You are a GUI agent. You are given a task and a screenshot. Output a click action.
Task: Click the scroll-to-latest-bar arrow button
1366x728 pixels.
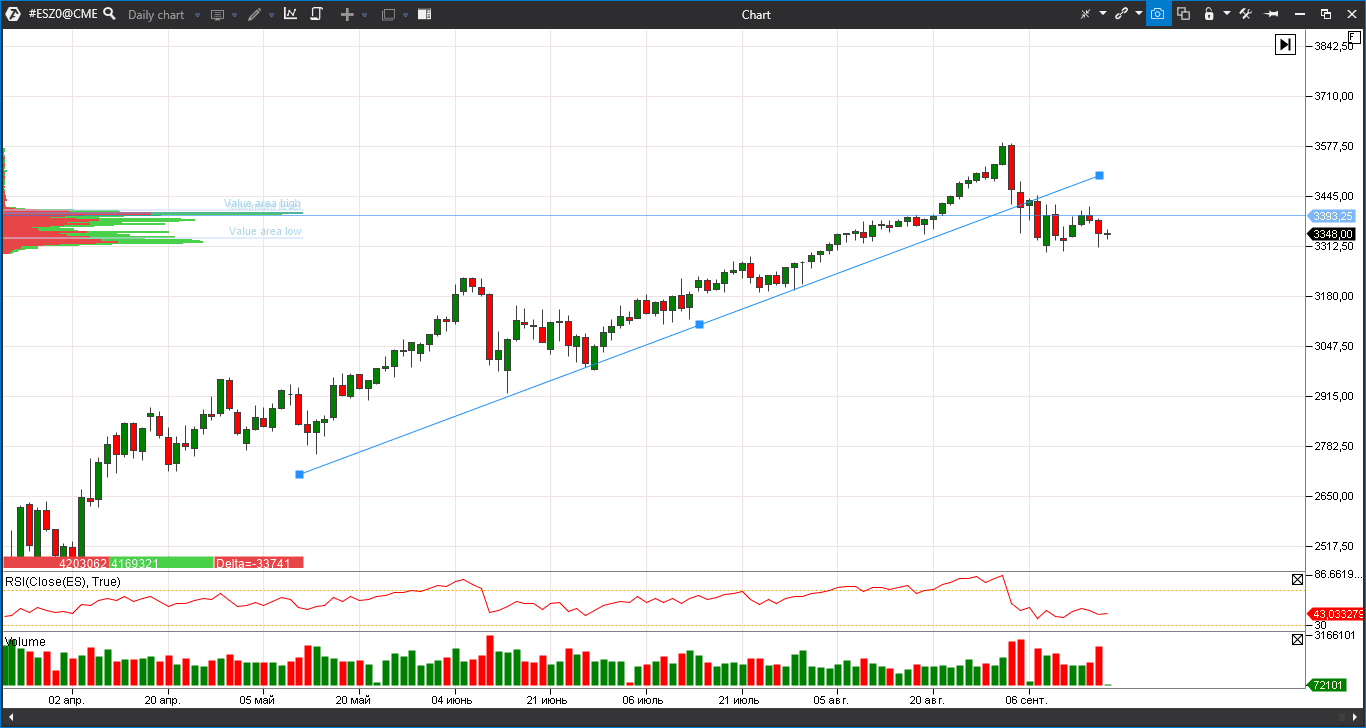coord(1285,44)
